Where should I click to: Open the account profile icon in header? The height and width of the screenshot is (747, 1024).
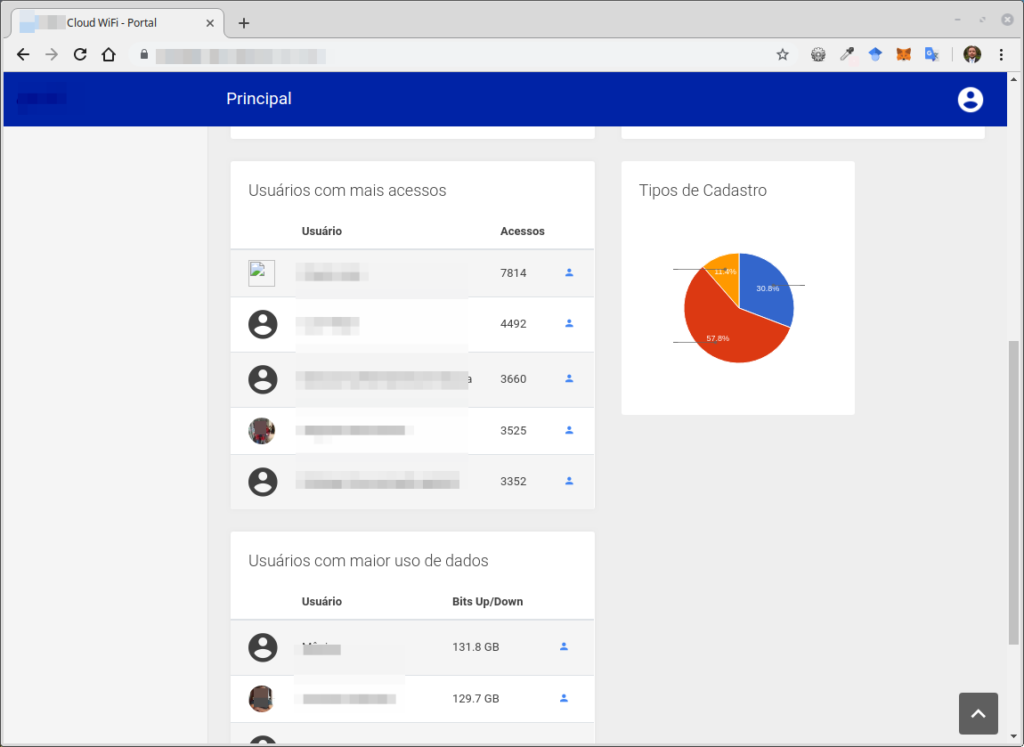970,99
